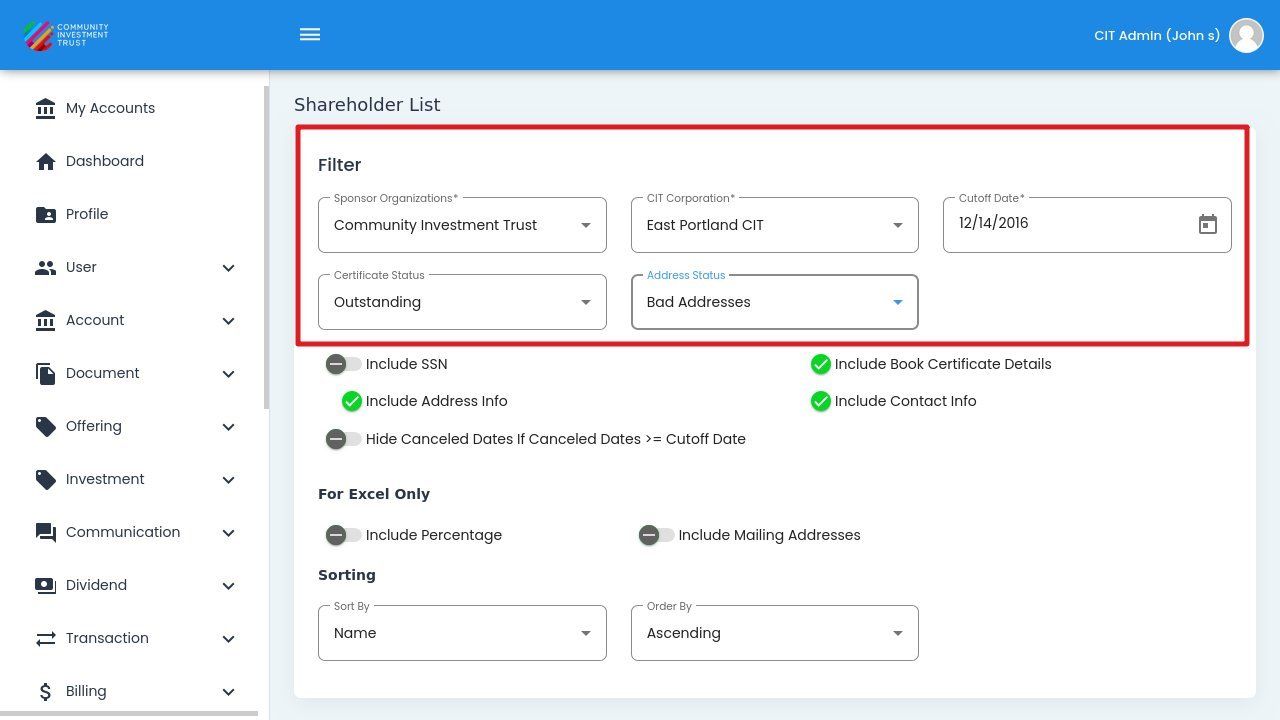Click the Community Investment Trust logo
Viewport: 1280px width, 720px height.
(x=66, y=35)
